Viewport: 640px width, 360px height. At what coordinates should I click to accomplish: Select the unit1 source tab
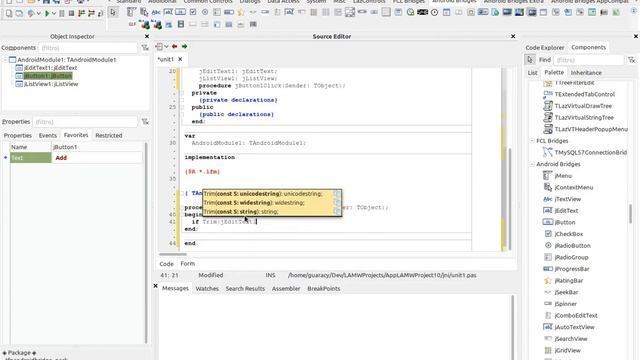pos(166,59)
